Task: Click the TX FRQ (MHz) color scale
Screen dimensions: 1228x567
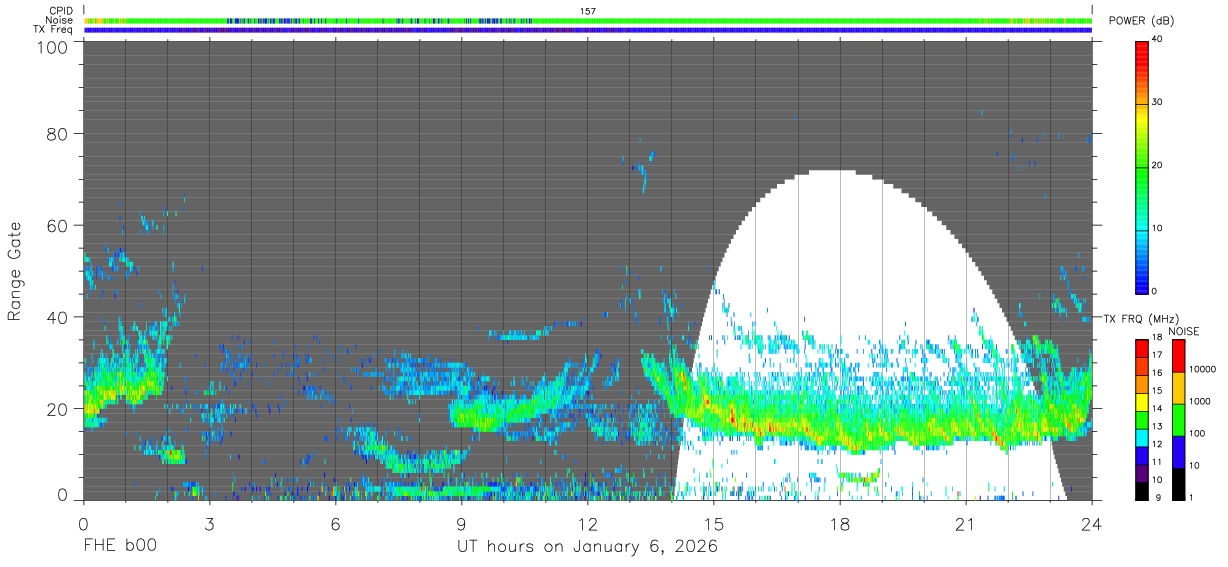Action: pyautogui.click(x=1142, y=420)
